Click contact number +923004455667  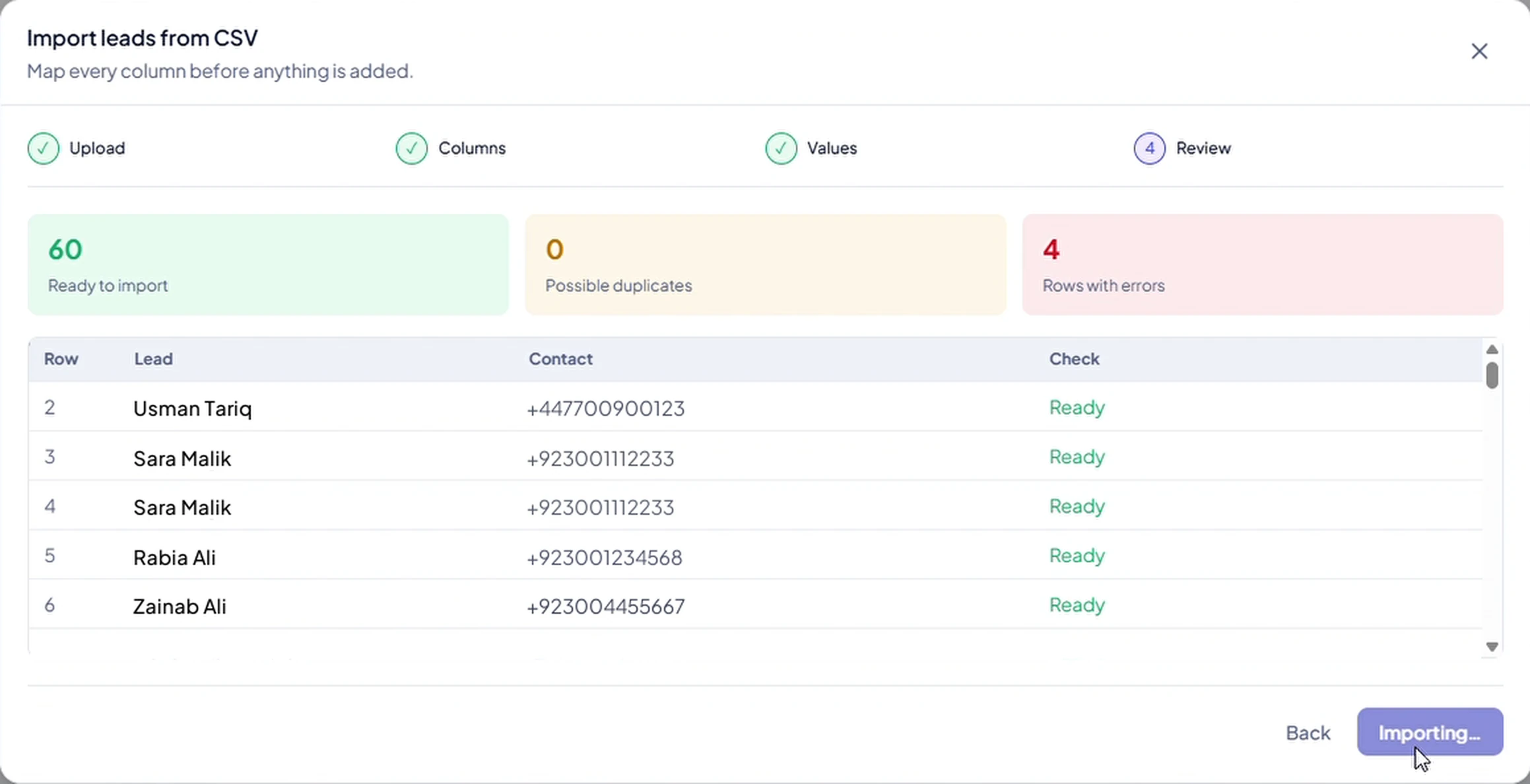click(x=606, y=606)
